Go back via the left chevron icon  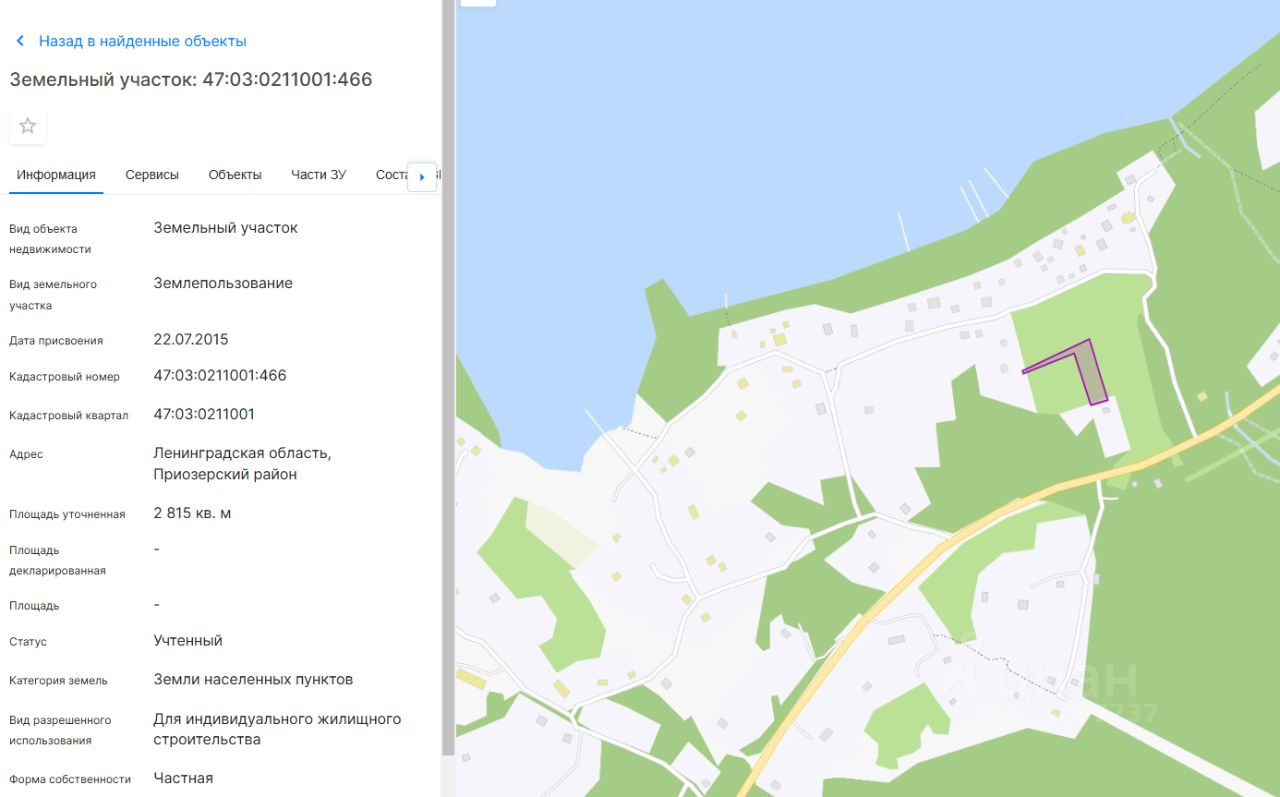point(20,41)
